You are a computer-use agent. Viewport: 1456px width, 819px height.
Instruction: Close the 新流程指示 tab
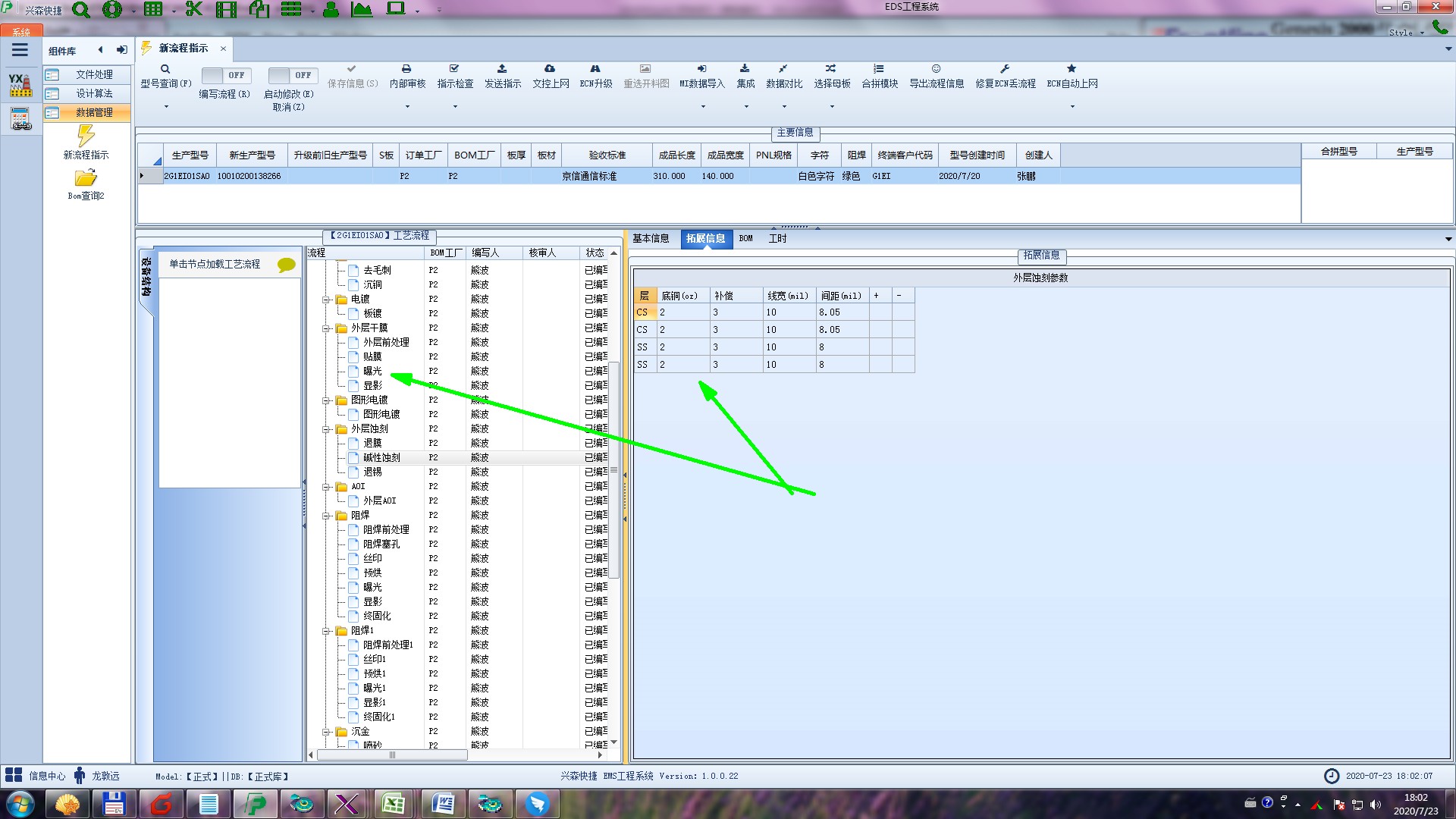coord(223,48)
